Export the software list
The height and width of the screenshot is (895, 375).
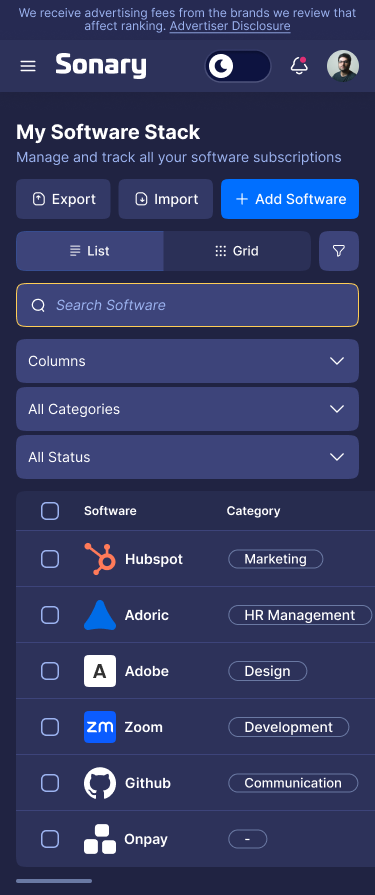pyautogui.click(x=63, y=199)
